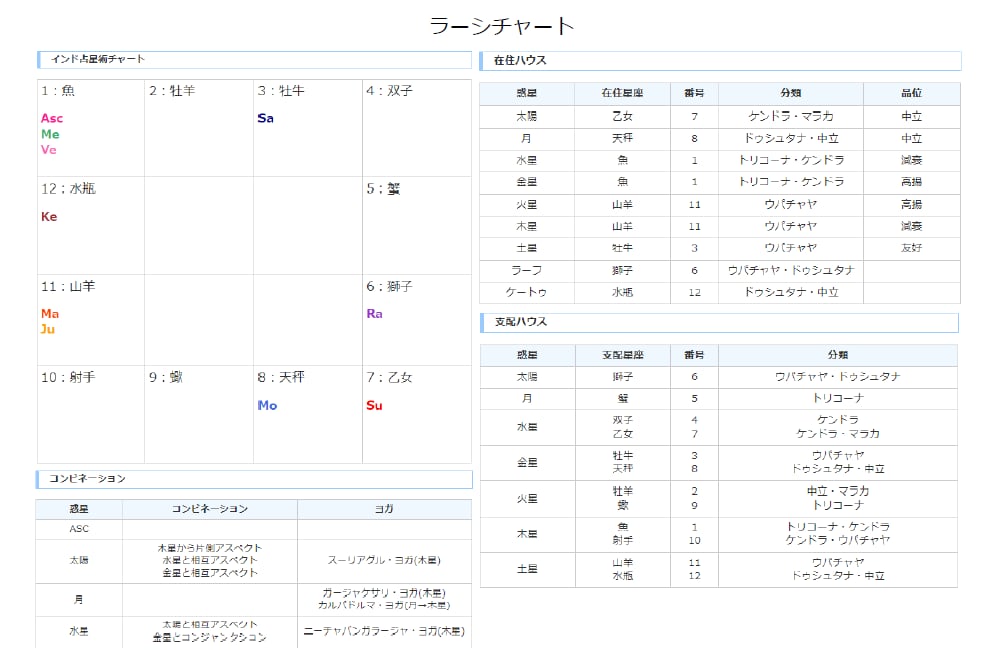Select the 支配ハウス section header
Screen dimensions: 997x650
pos(719,322)
